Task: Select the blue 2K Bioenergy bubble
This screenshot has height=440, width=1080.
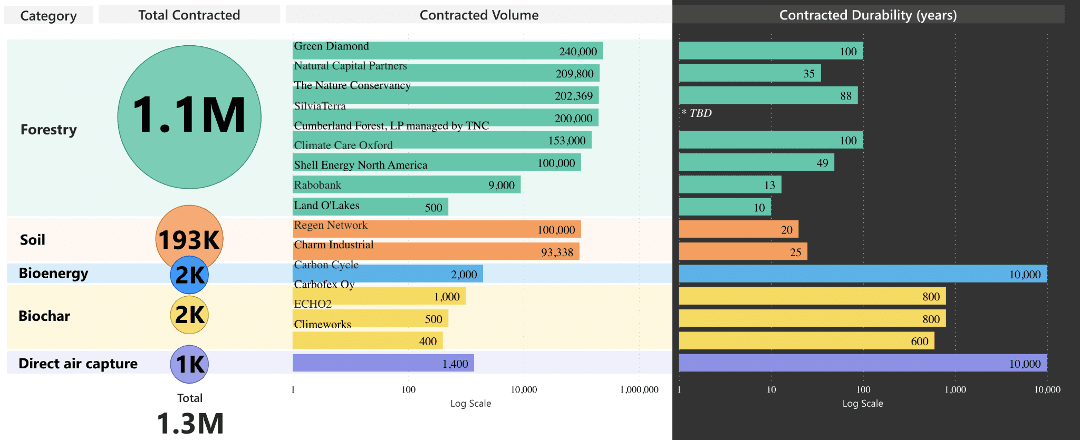Action: click(x=189, y=273)
